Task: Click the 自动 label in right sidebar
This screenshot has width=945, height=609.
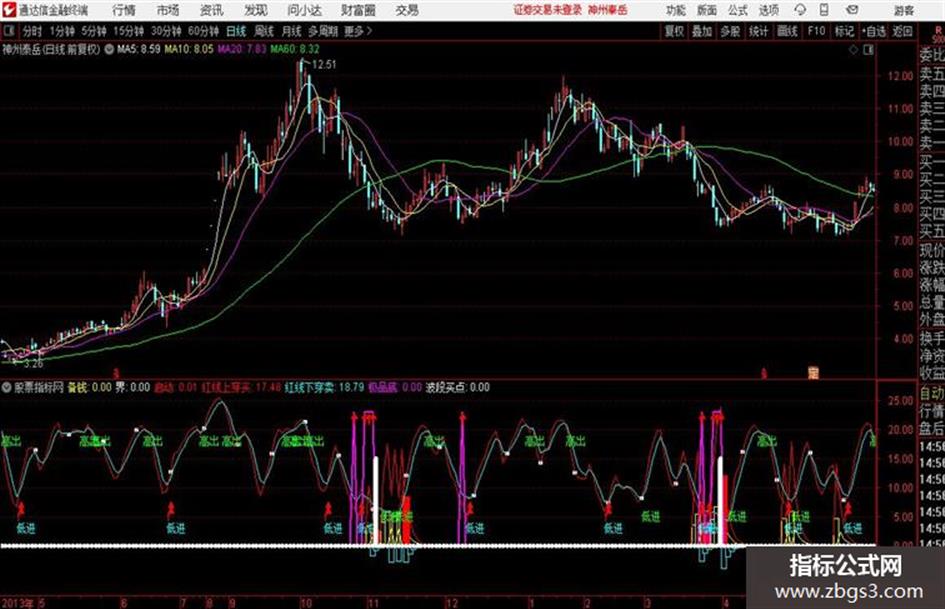Action: tap(932, 394)
